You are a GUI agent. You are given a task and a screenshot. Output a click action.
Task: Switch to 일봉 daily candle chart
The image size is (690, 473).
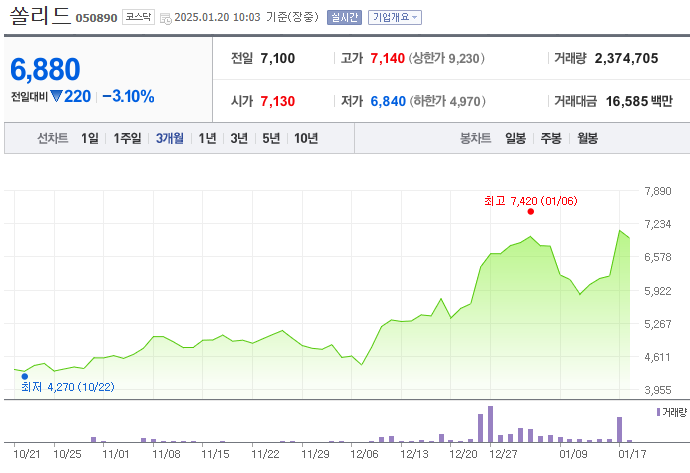pos(515,138)
